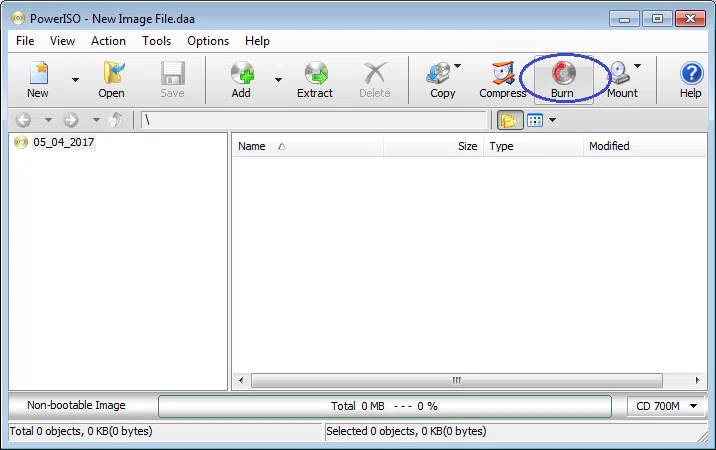This screenshot has height=450, width=716.
Task: Expand the Back history dropdown
Action: click(x=48, y=120)
